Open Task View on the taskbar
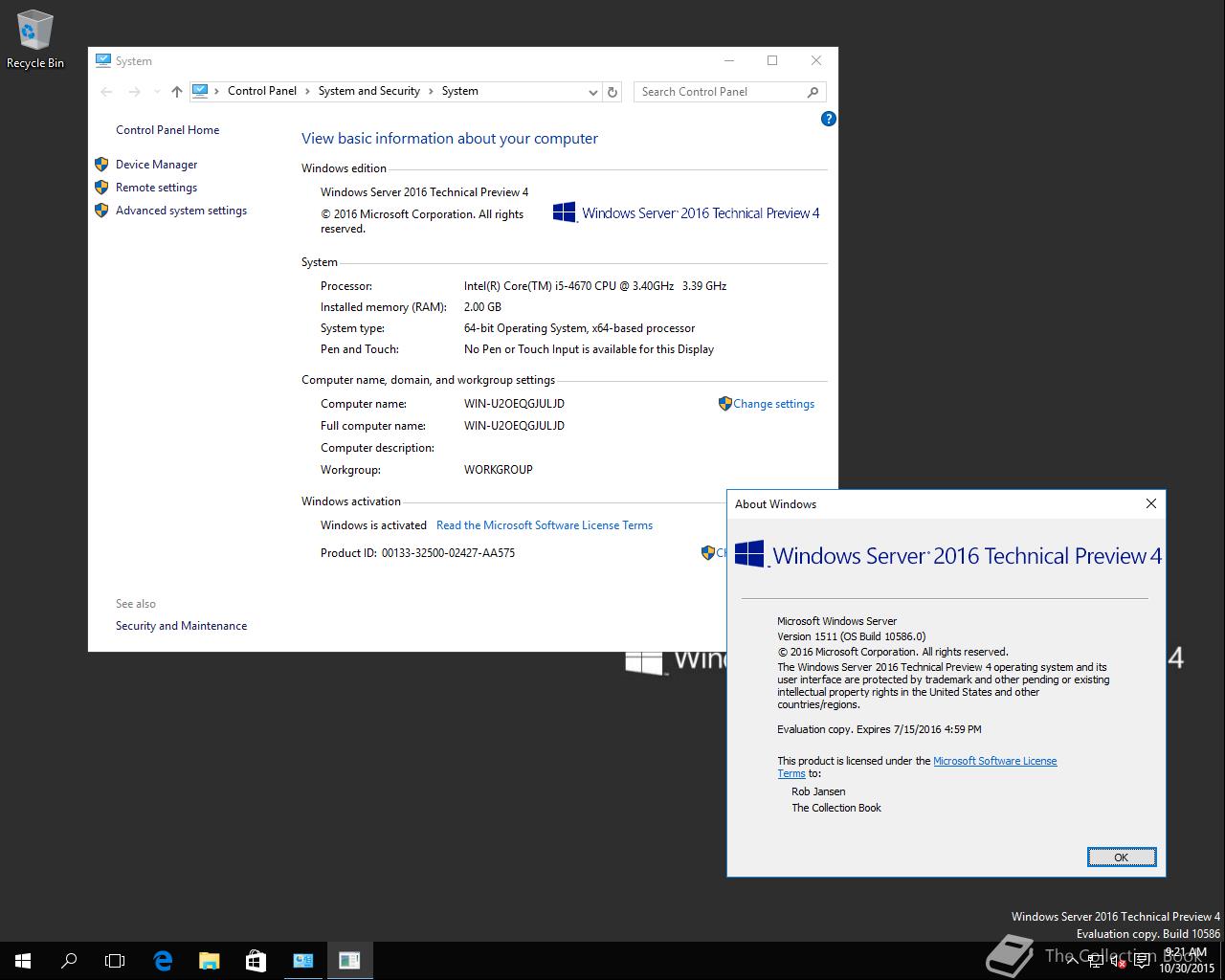Screen dimensions: 1225x980 [x=115, y=960]
